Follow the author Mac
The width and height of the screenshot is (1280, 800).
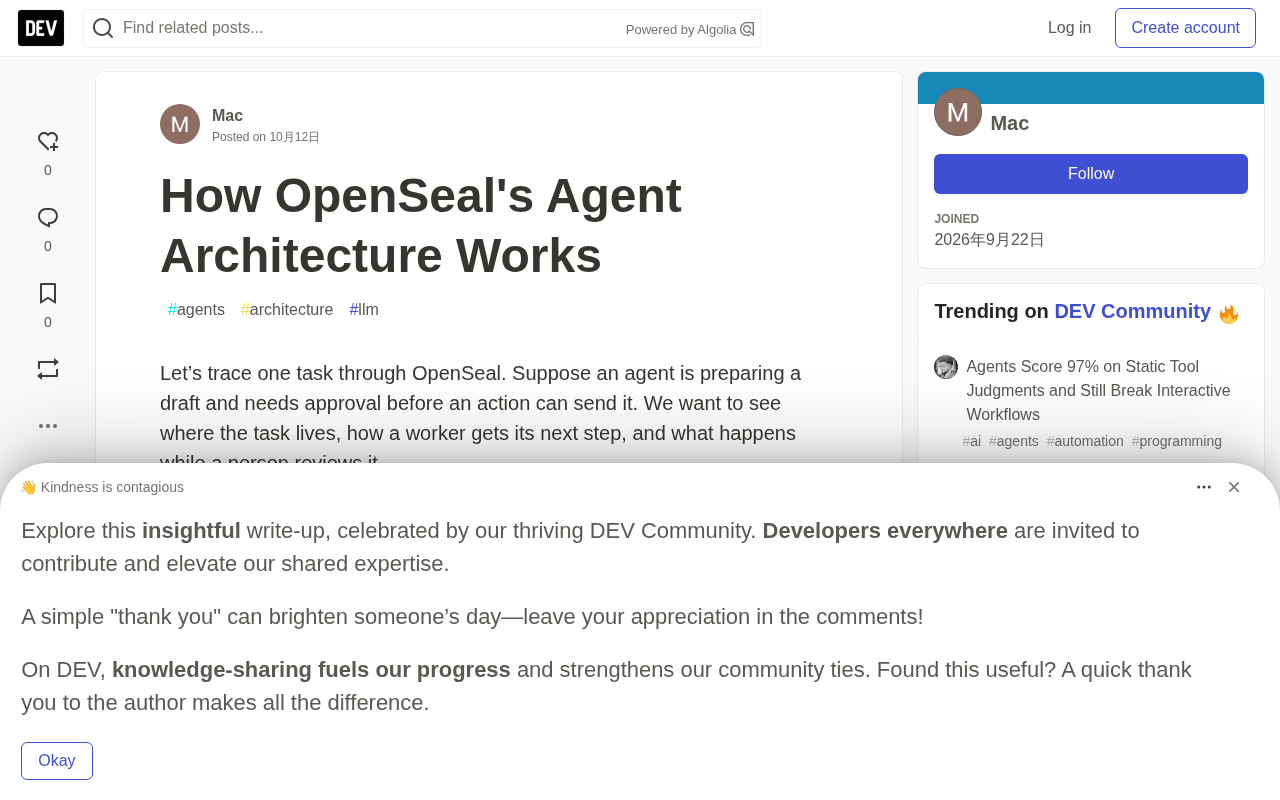coord(1091,174)
